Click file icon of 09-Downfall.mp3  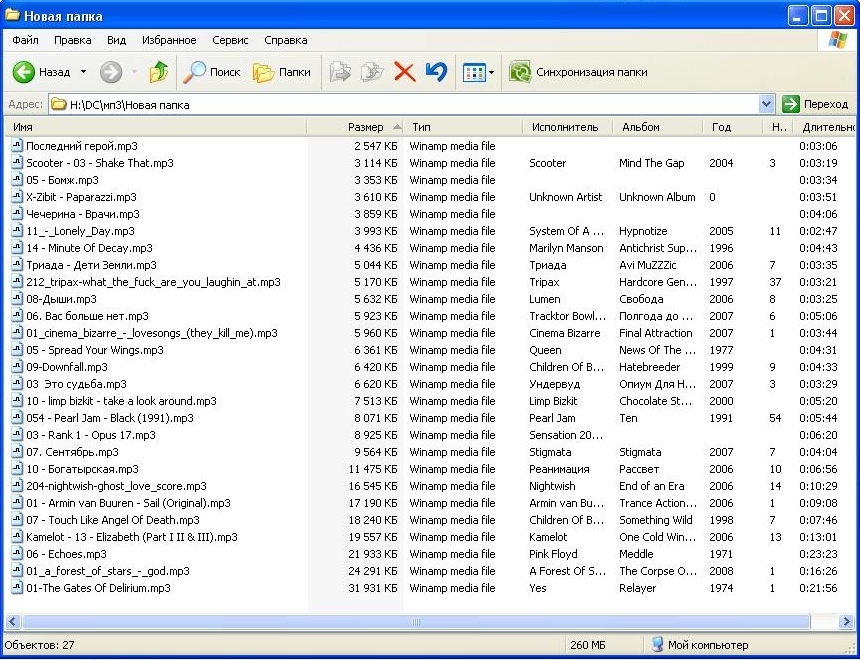[17, 367]
